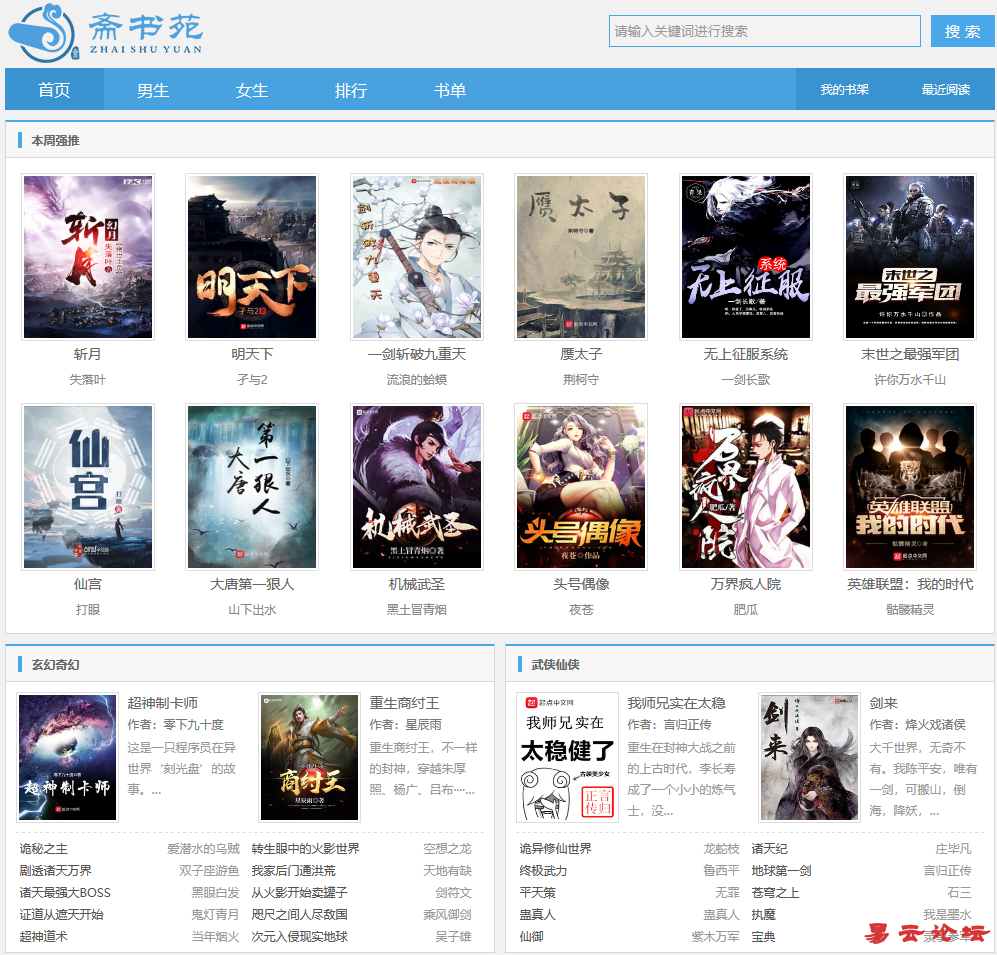Click the 斩月 title link
The image size is (997, 955).
tap(88, 354)
